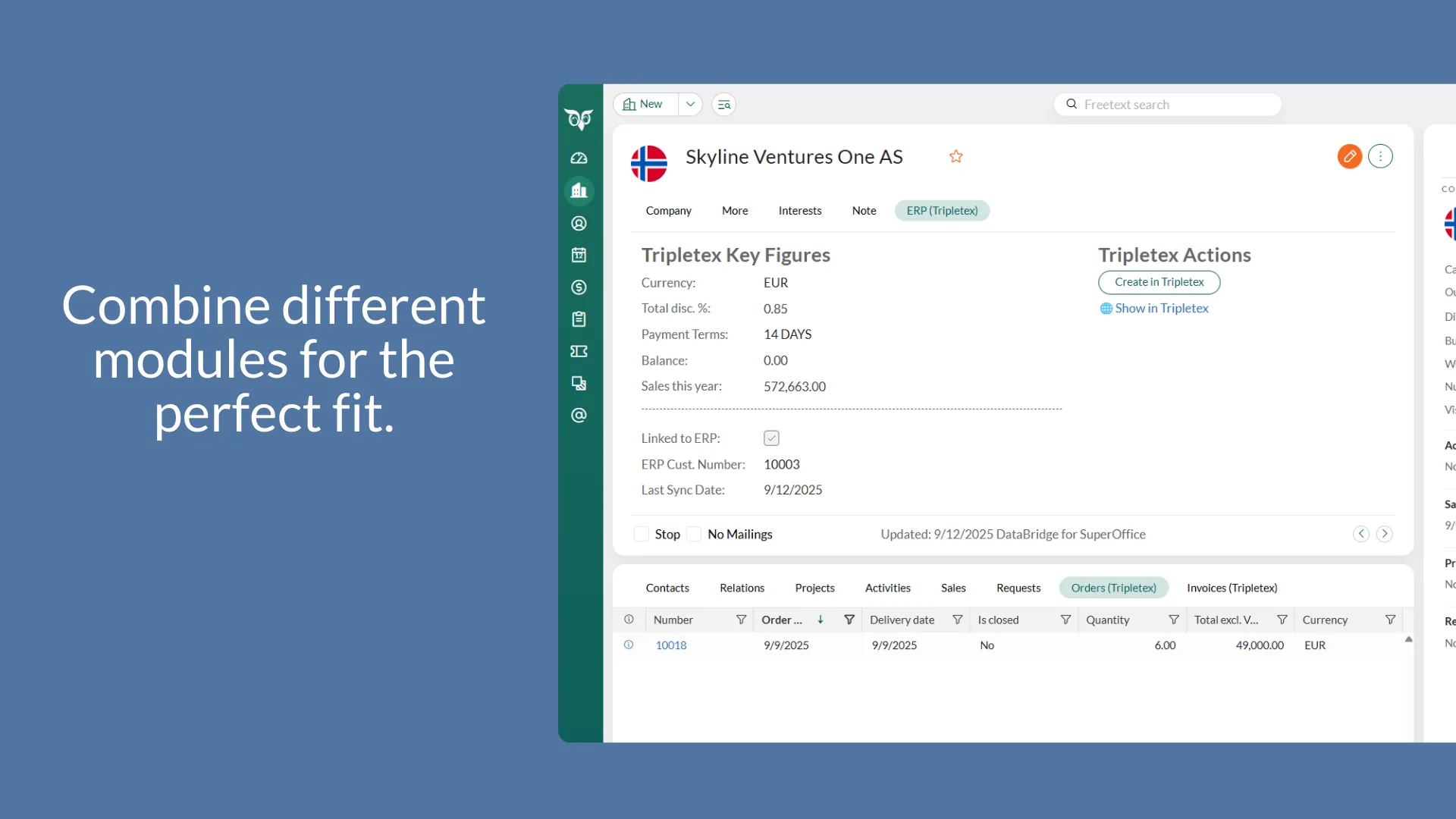Enable the No Mailings checkbox
The height and width of the screenshot is (819, 1456).
click(x=694, y=534)
